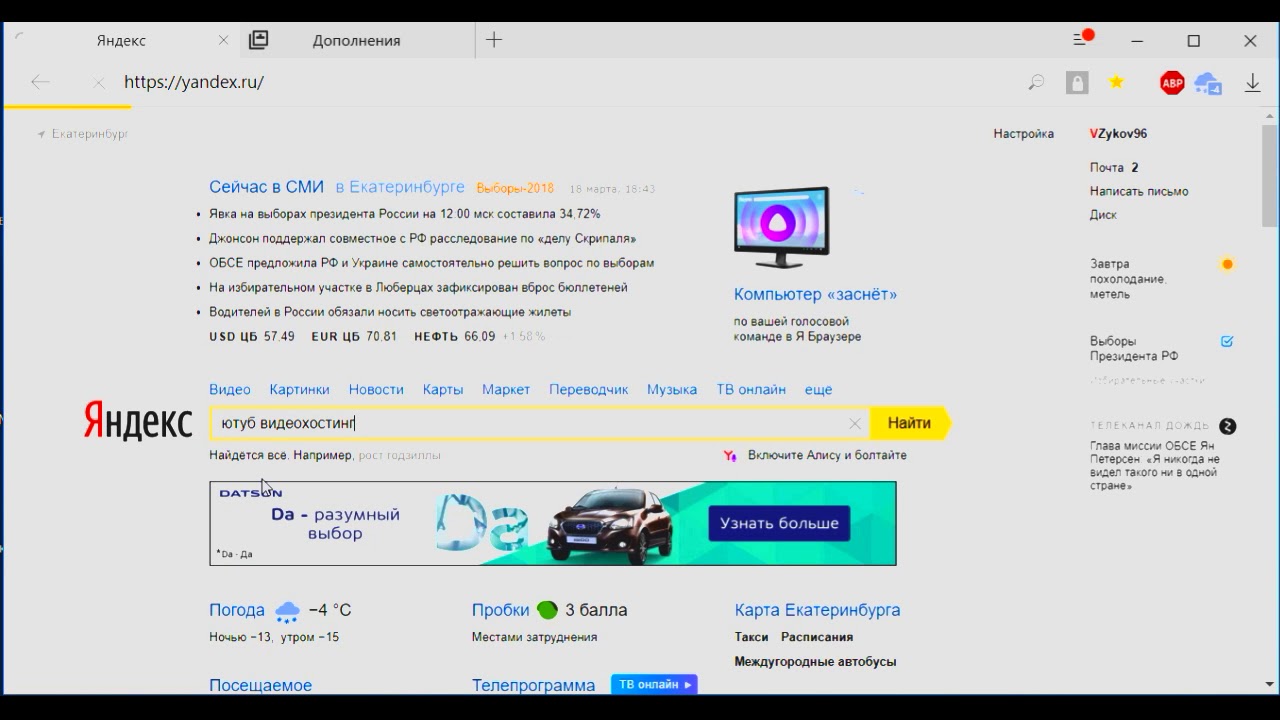Click the Яндекс logo
The image size is (1280, 720).
coord(138,423)
